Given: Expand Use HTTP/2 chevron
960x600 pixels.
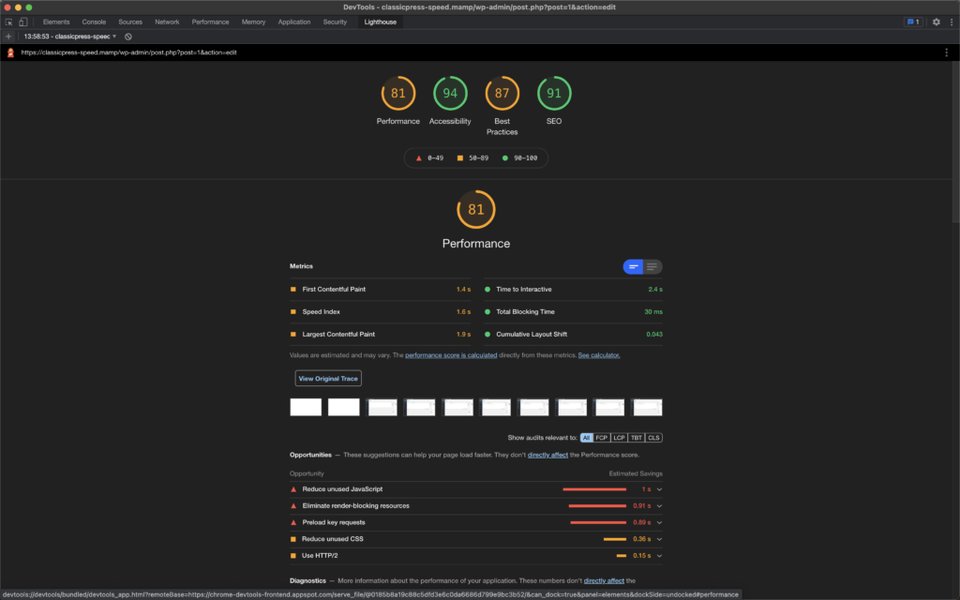Looking at the screenshot, I should 659,556.
